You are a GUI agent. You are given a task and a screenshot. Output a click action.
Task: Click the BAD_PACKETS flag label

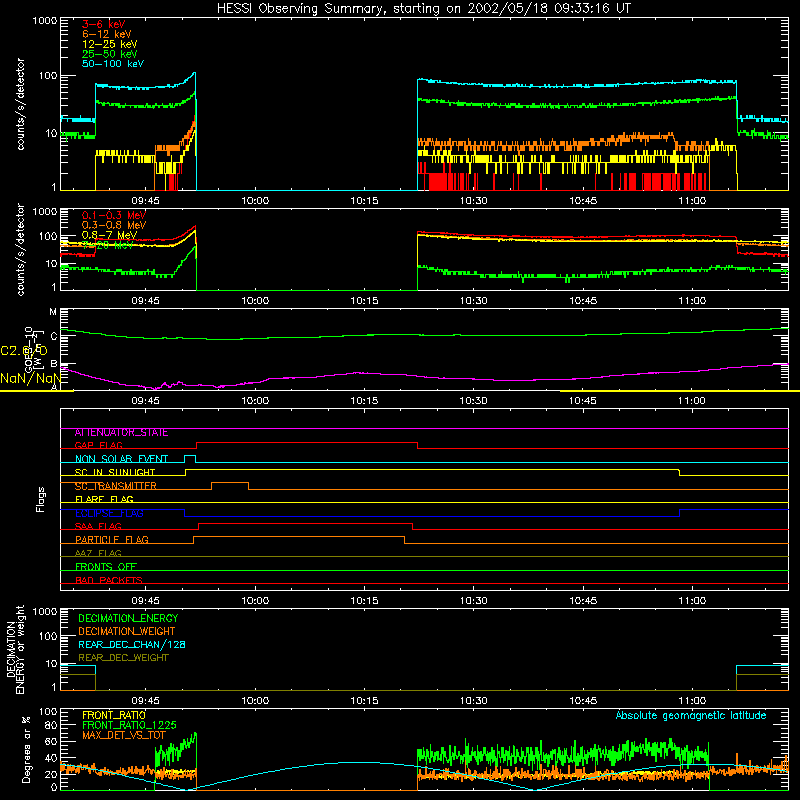tap(109, 581)
